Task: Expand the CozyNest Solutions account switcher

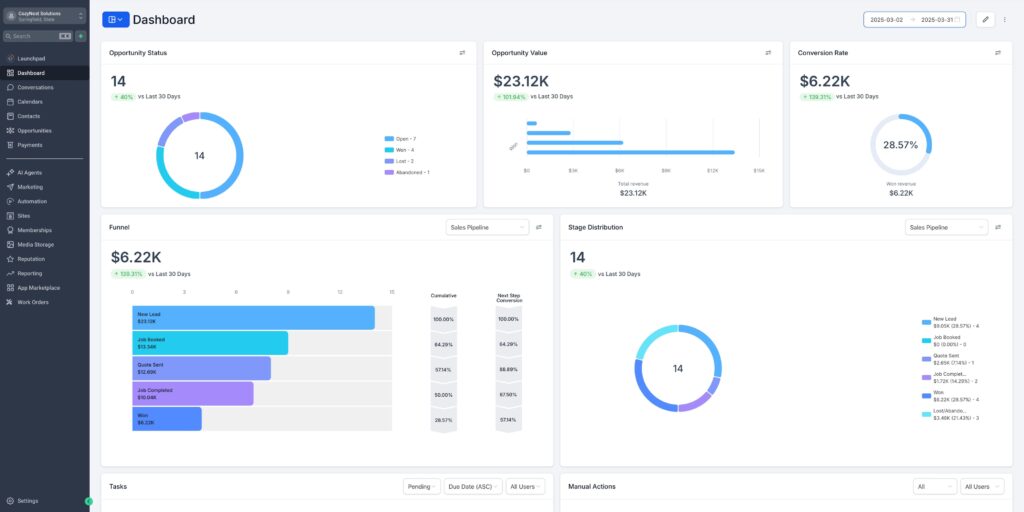Action: pos(45,16)
